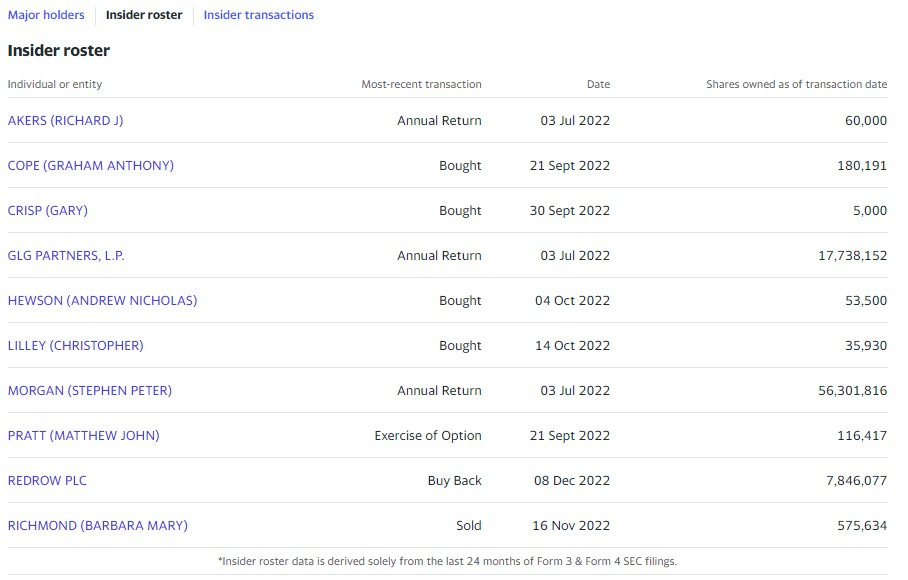Click MORGAN (STEPHEN PETER) link
908x580 pixels.
(x=90, y=391)
